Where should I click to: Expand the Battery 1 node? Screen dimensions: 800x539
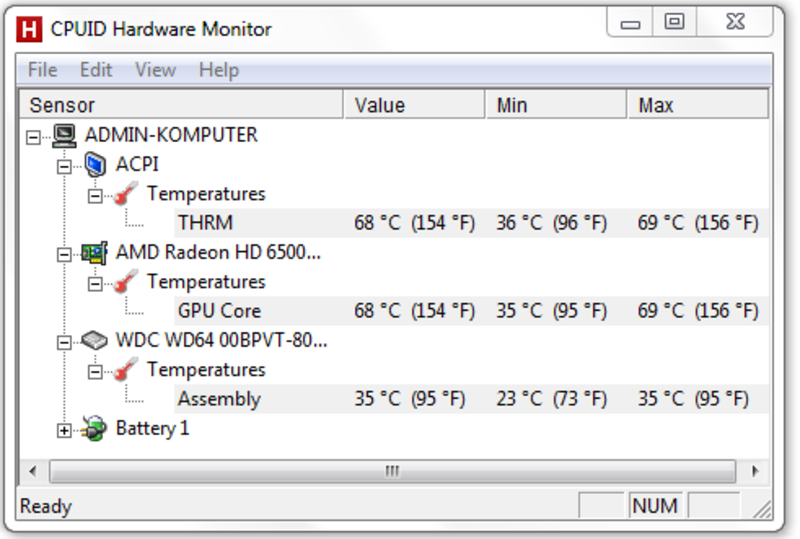[64, 431]
